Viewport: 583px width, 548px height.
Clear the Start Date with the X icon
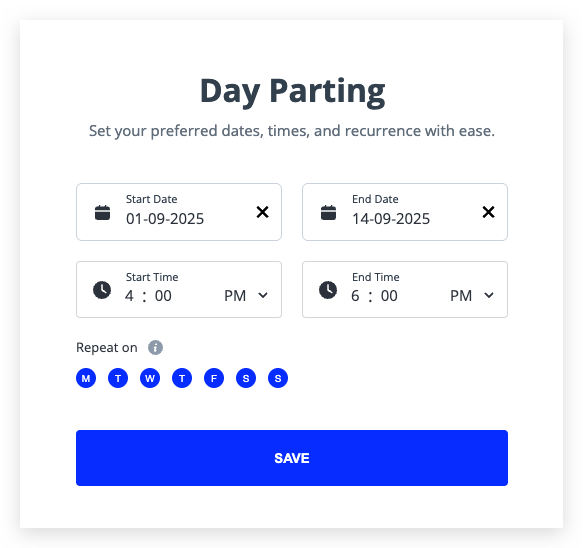pos(262,212)
